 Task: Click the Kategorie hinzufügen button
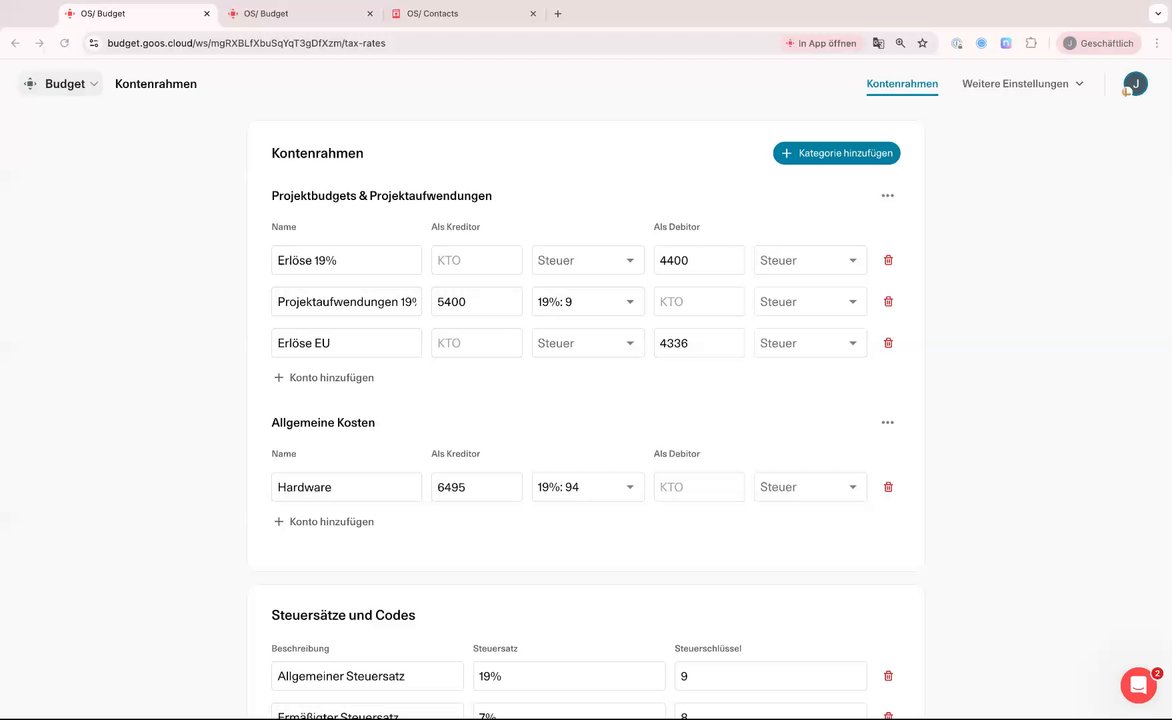(836, 153)
